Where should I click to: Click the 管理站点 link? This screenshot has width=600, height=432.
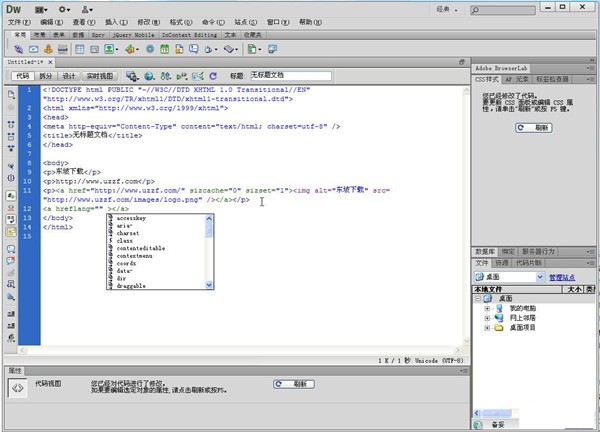(562, 277)
